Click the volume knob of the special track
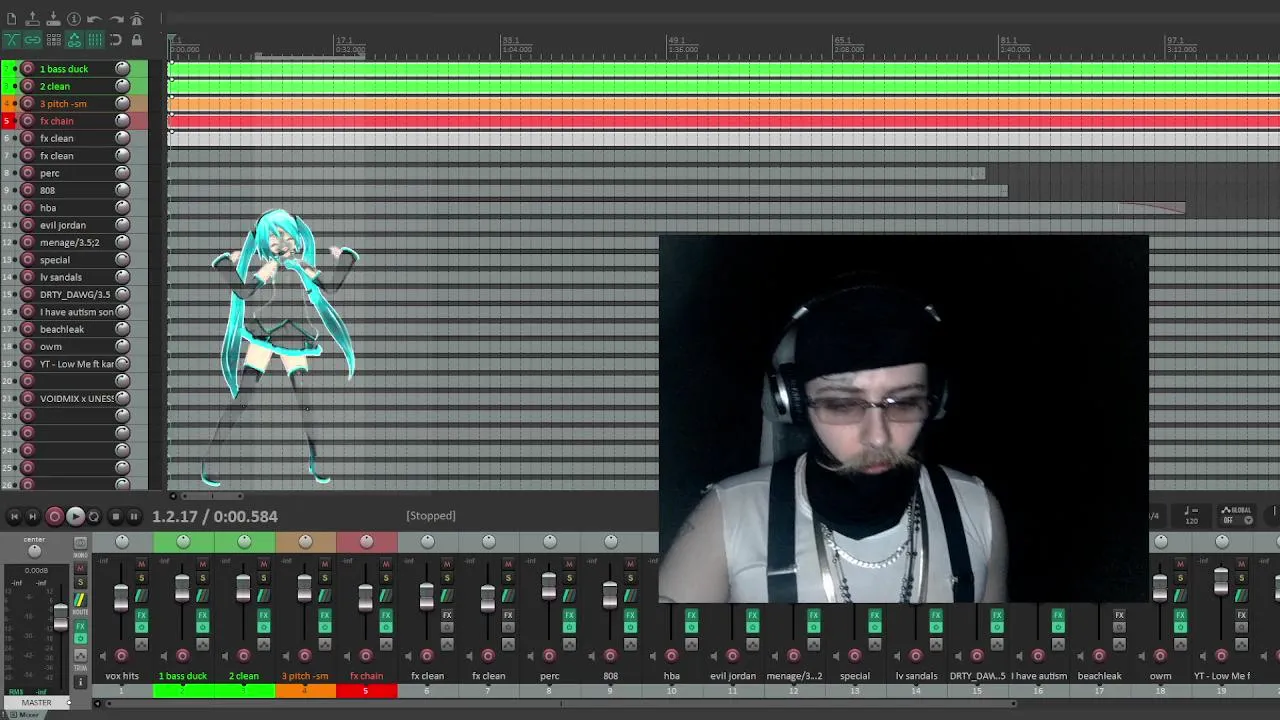The image size is (1280, 720). [x=122, y=259]
